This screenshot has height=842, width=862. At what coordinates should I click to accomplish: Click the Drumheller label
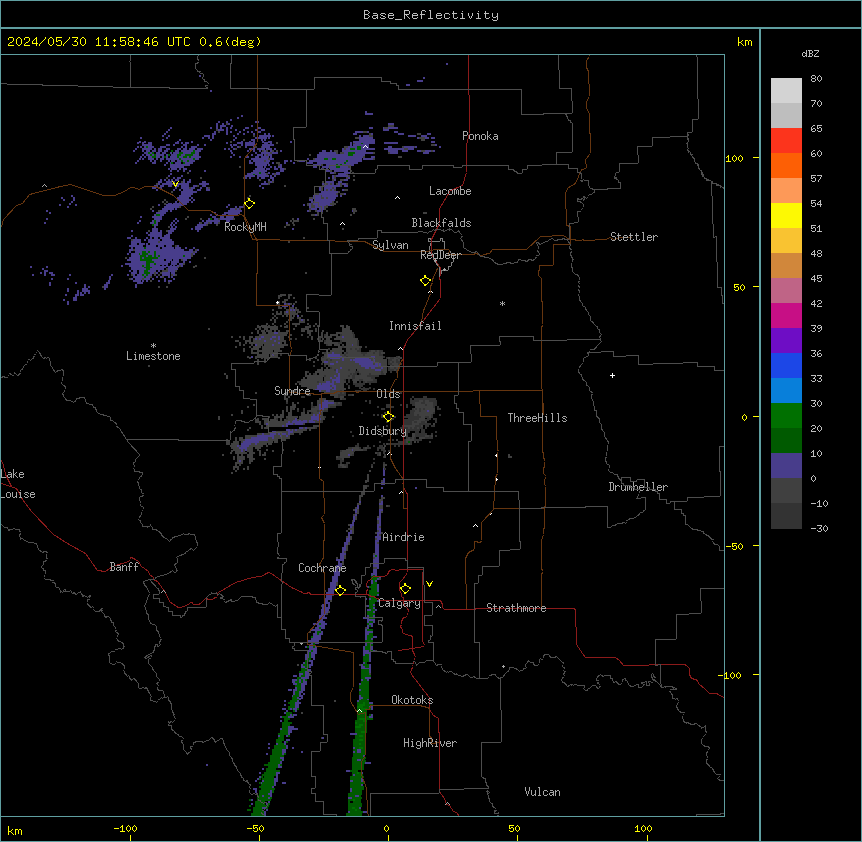point(638,487)
